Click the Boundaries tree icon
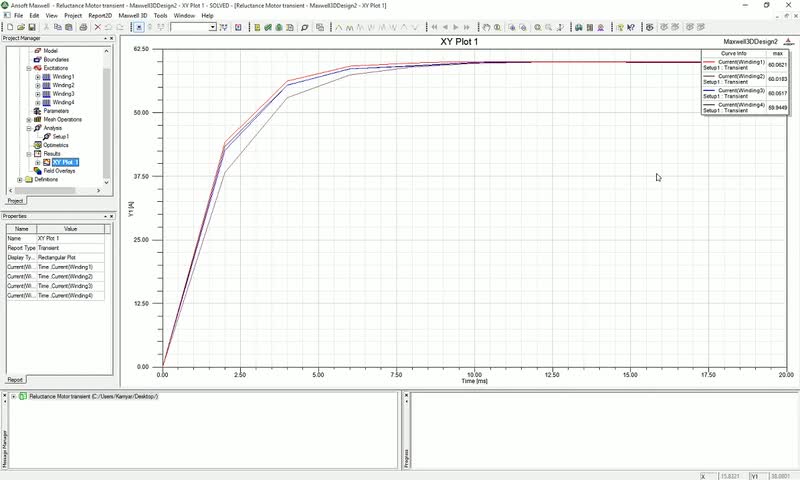 coord(38,59)
